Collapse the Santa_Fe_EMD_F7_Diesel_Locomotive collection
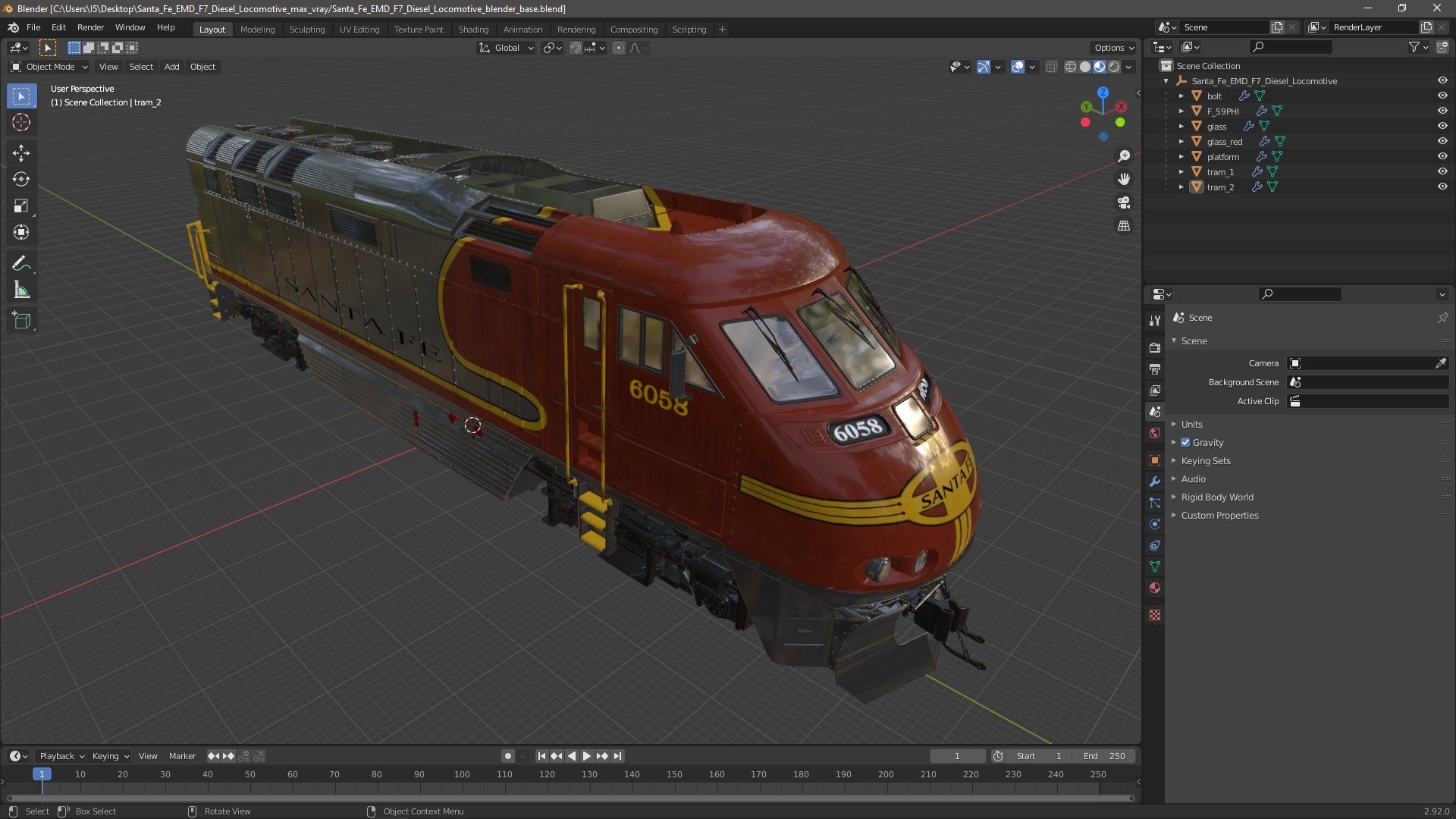 (1166, 80)
